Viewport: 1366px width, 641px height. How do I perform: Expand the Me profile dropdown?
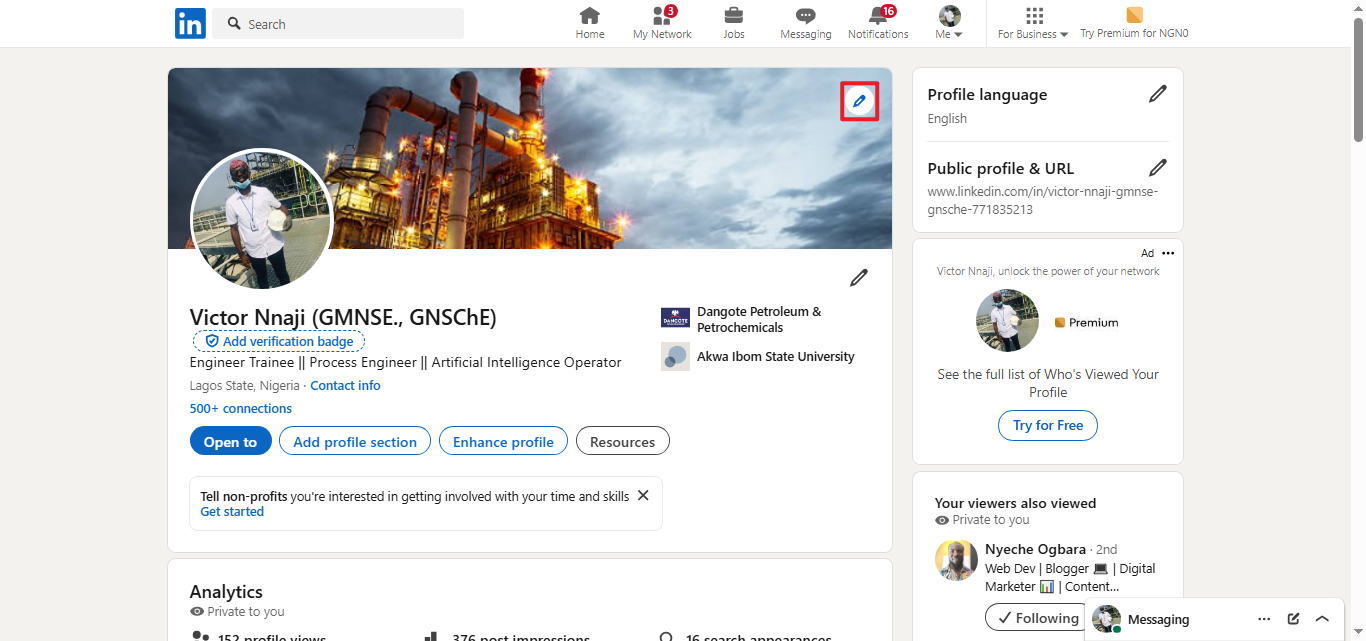pyautogui.click(x=948, y=22)
